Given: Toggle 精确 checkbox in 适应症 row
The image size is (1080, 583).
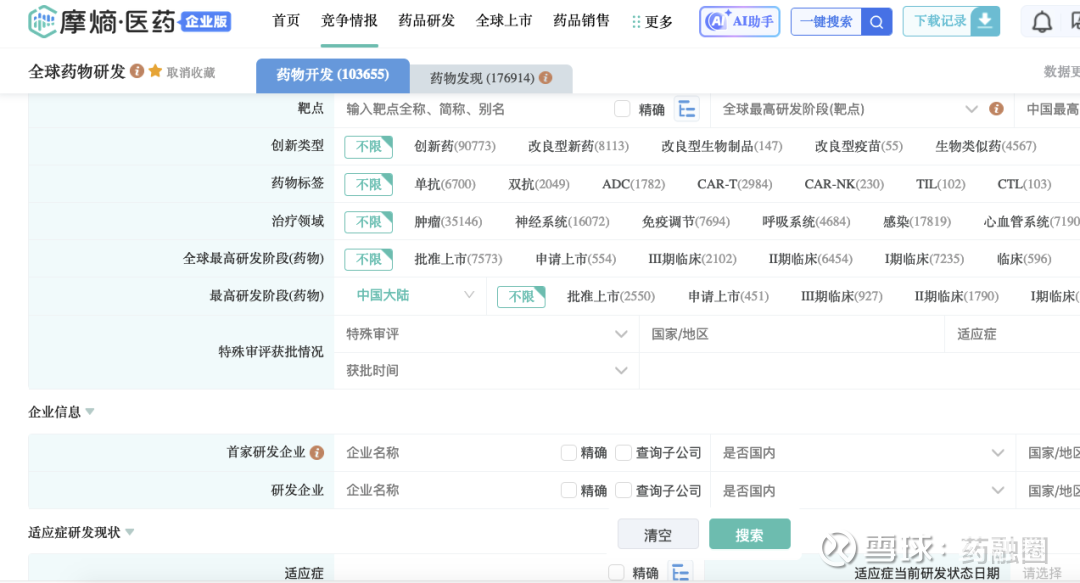Looking at the screenshot, I should point(616,572).
